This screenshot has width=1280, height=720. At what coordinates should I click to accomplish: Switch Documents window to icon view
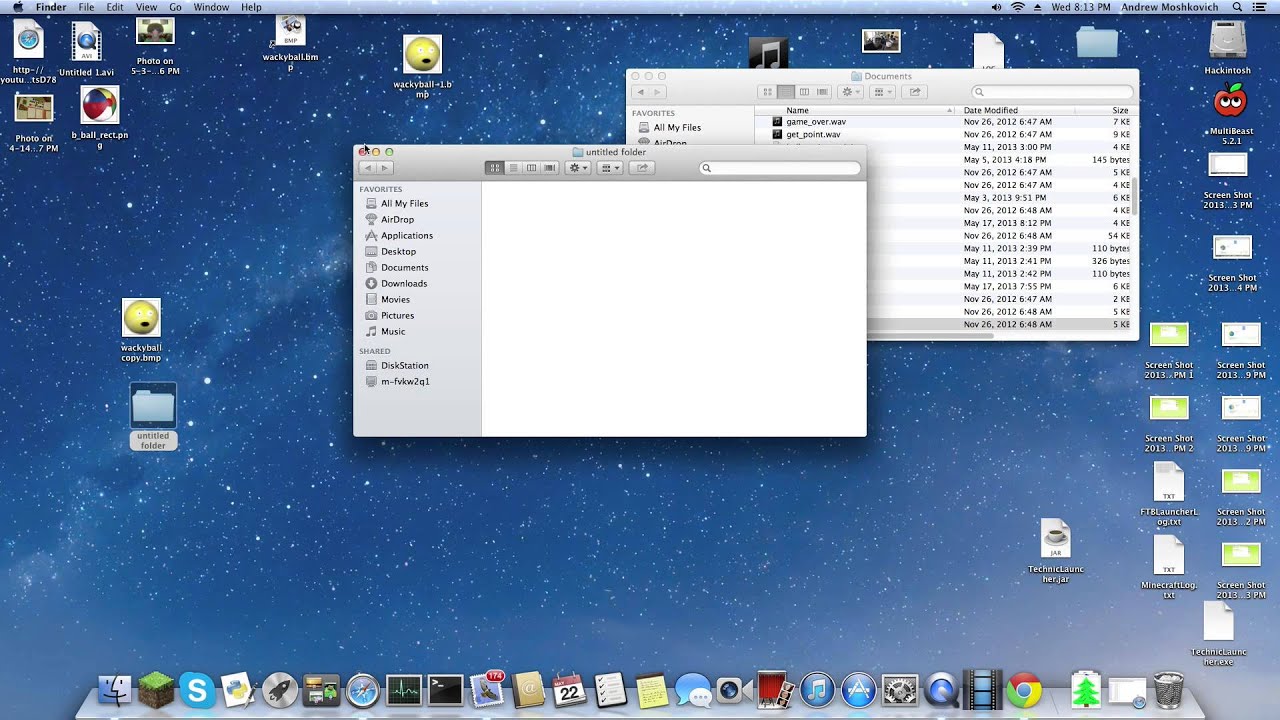pyautogui.click(x=768, y=92)
